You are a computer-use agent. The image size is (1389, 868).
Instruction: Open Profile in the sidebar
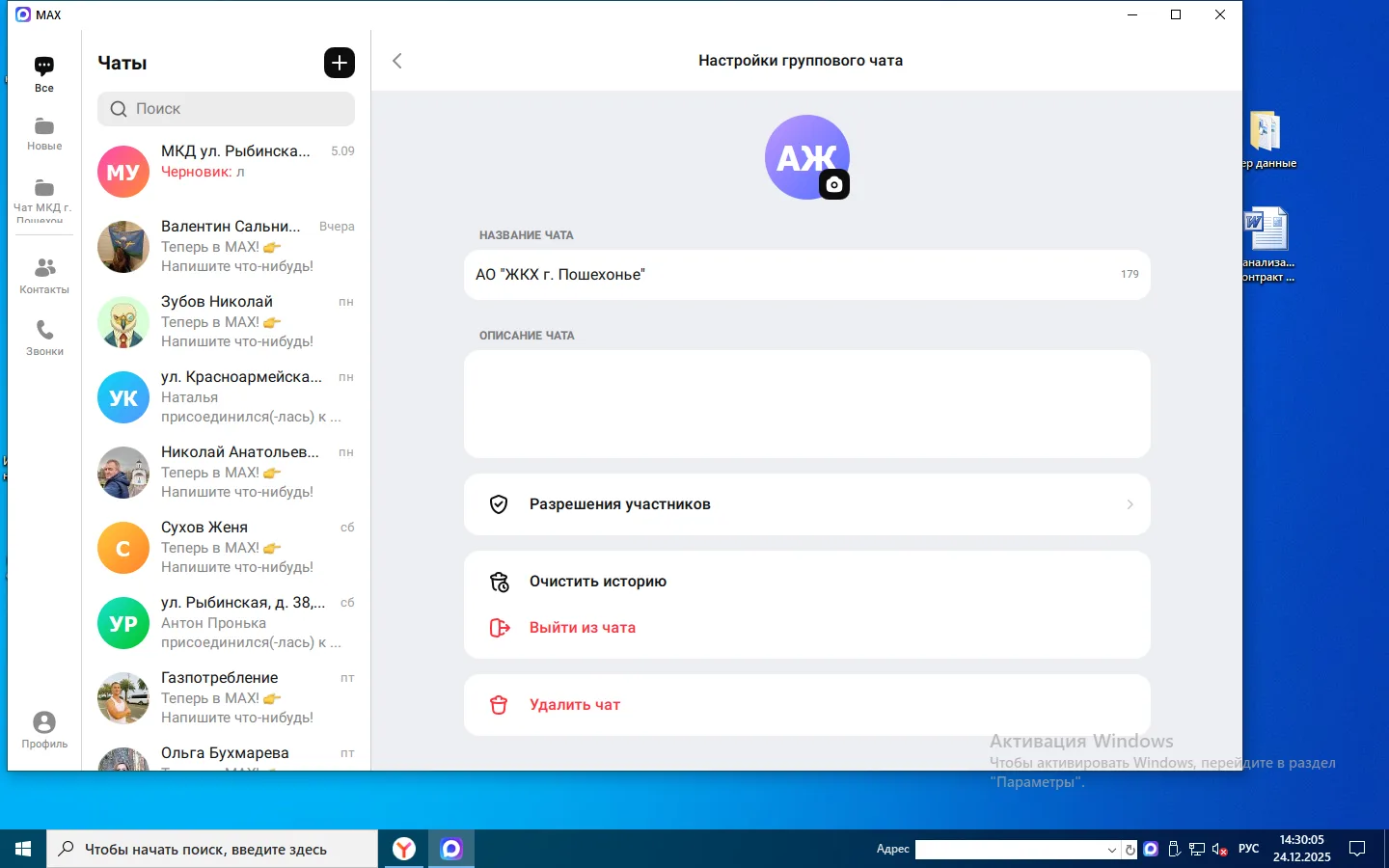click(44, 729)
